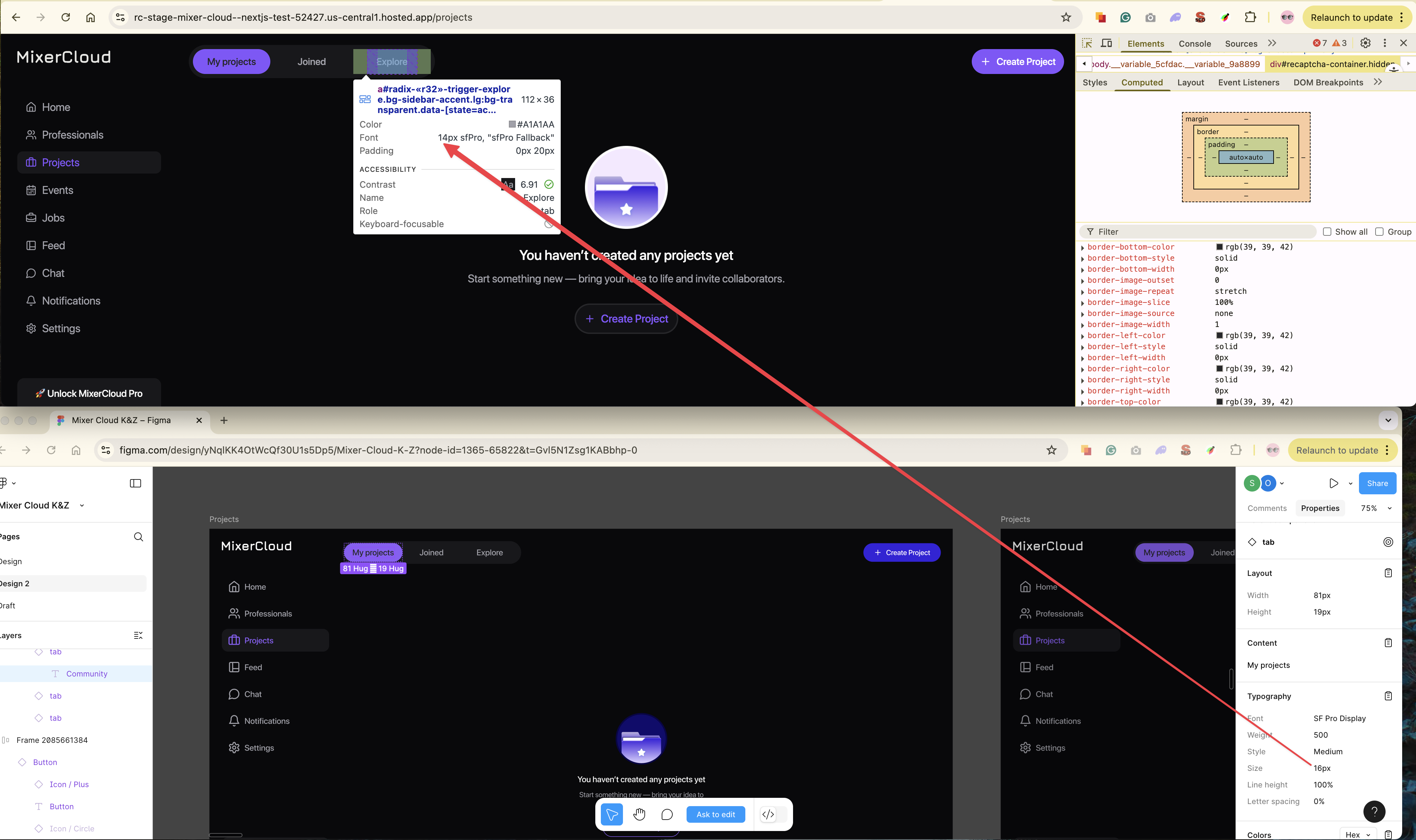Select the Figma hand tool
This screenshot has height=840, width=1416.
point(639,814)
